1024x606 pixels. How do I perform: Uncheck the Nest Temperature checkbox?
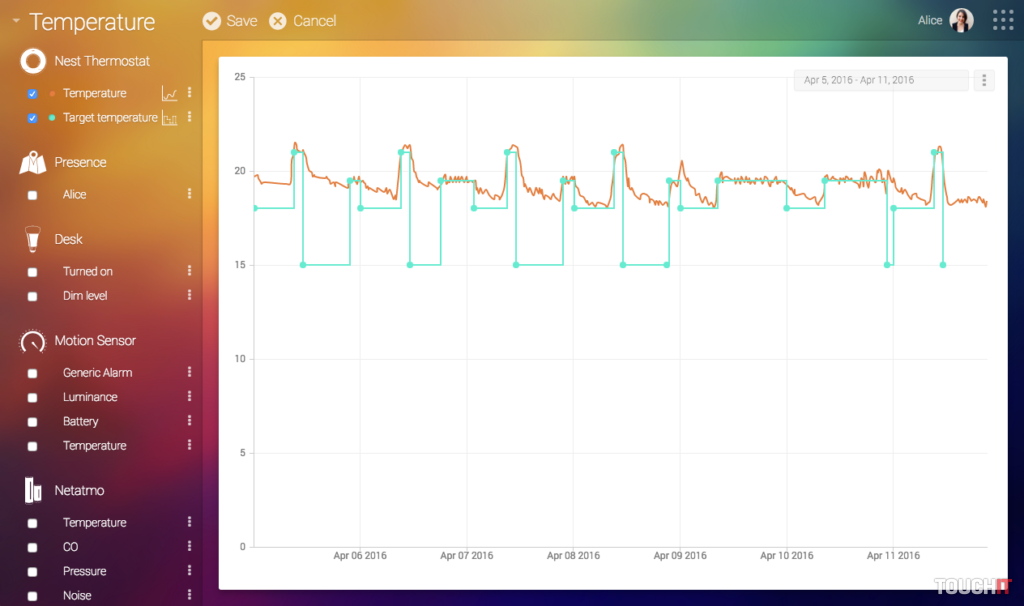(x=33, y=94)
